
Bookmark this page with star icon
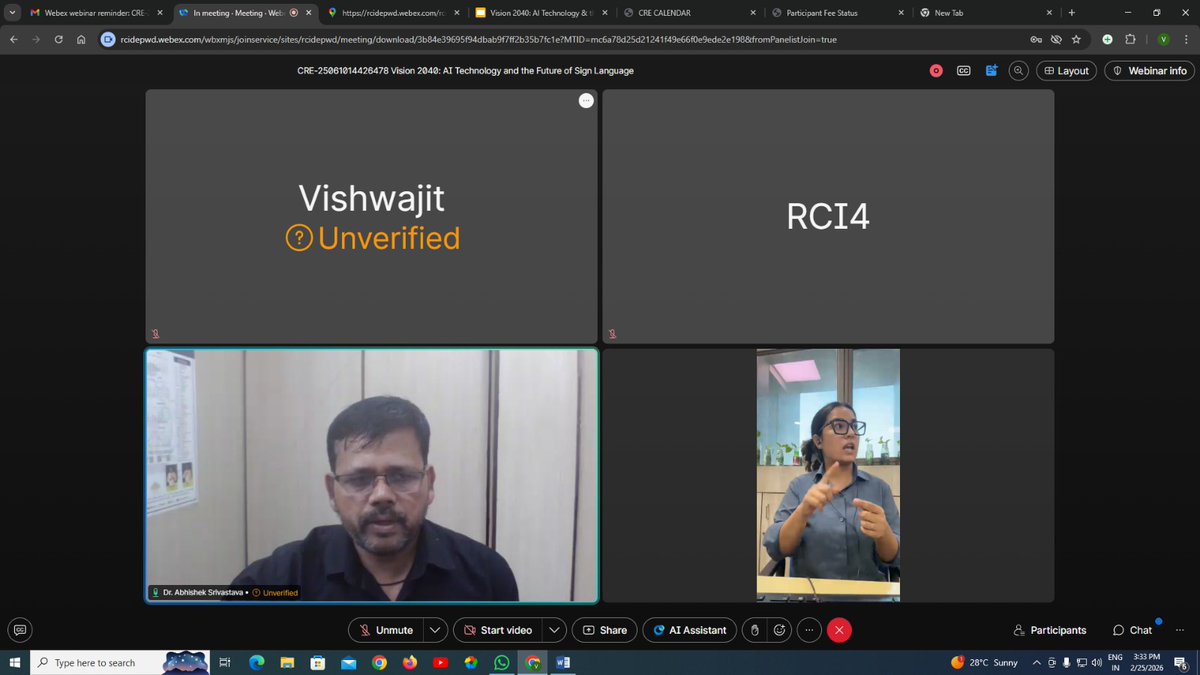(1076, 39)
